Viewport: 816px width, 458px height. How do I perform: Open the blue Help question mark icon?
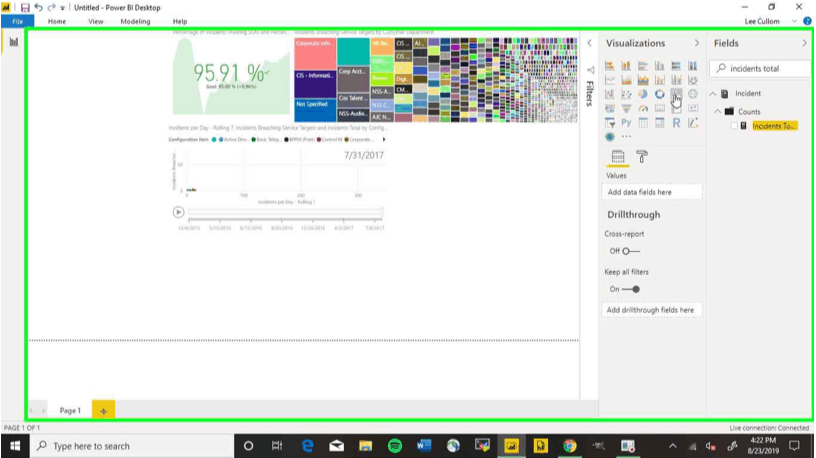pyautogui.click(x=807, y=21)
